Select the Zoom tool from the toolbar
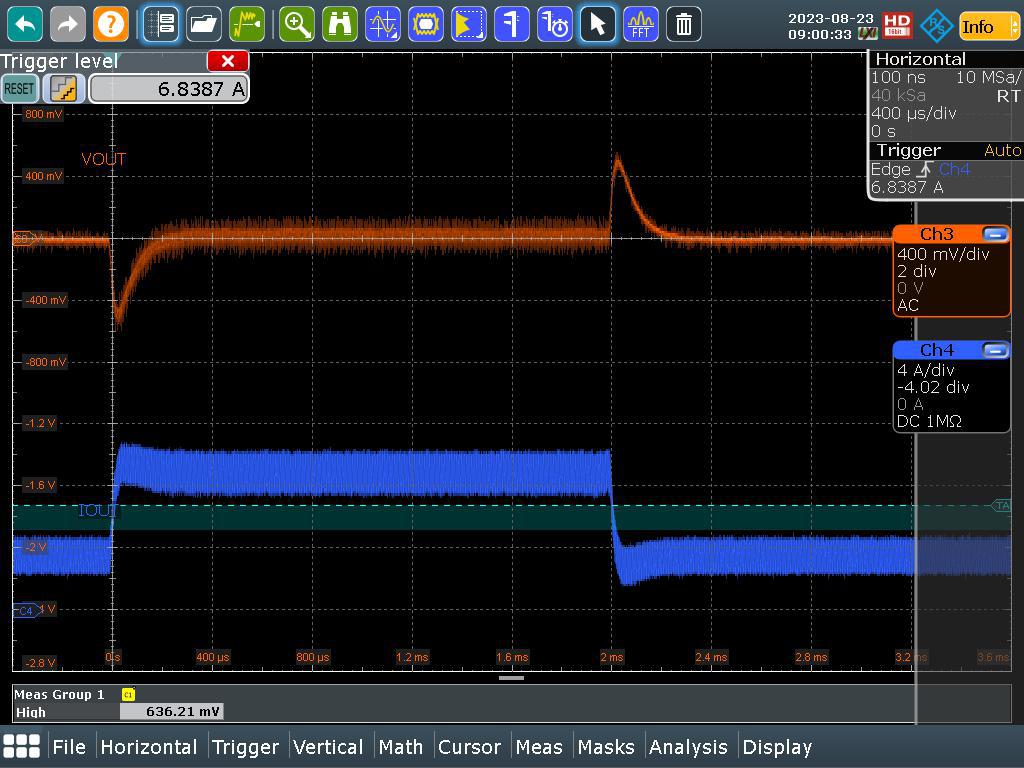The image size is (1024, 768). point(296,25)
